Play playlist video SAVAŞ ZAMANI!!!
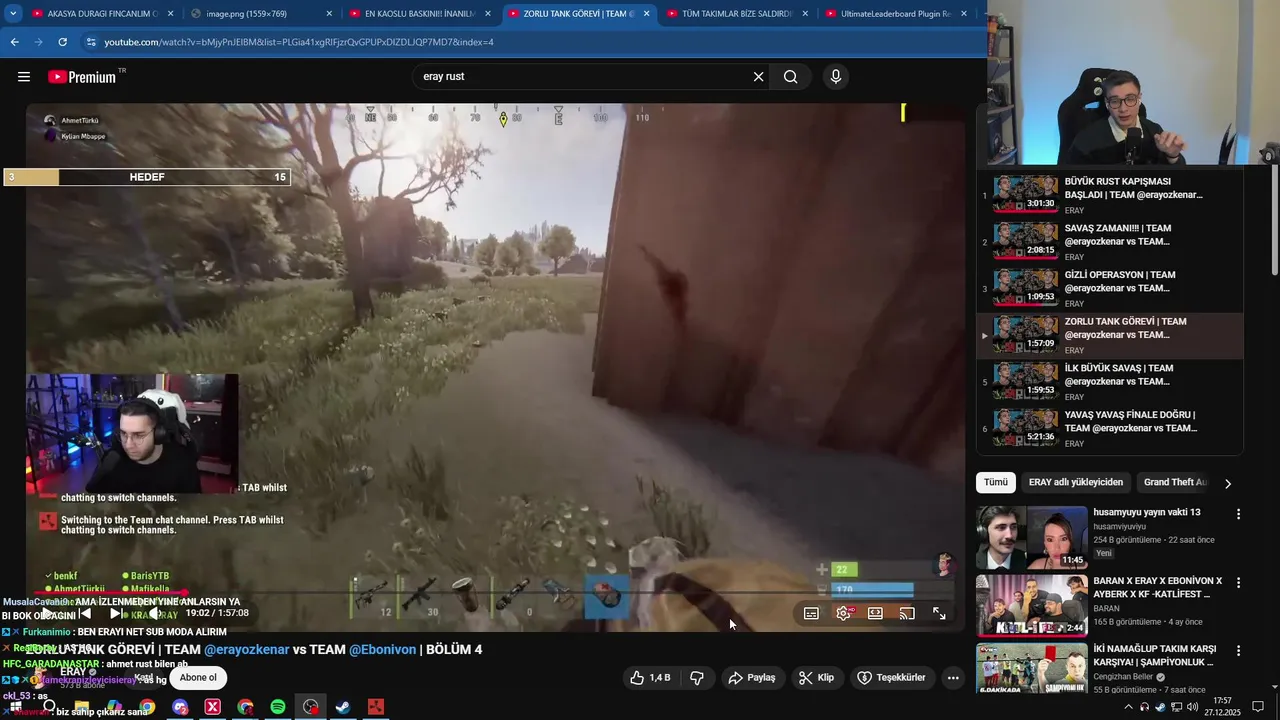1280x720 pixels. tap(1110, 242)
